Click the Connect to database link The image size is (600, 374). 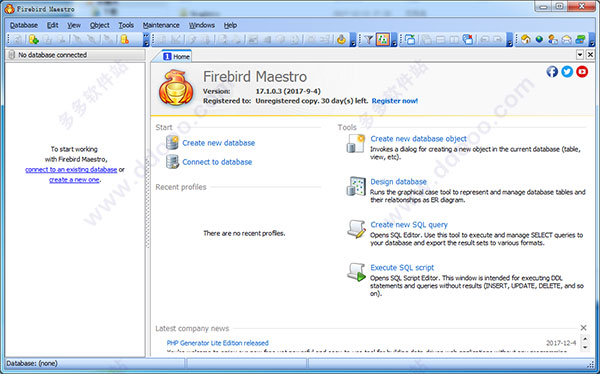click(x=217, y=162)
